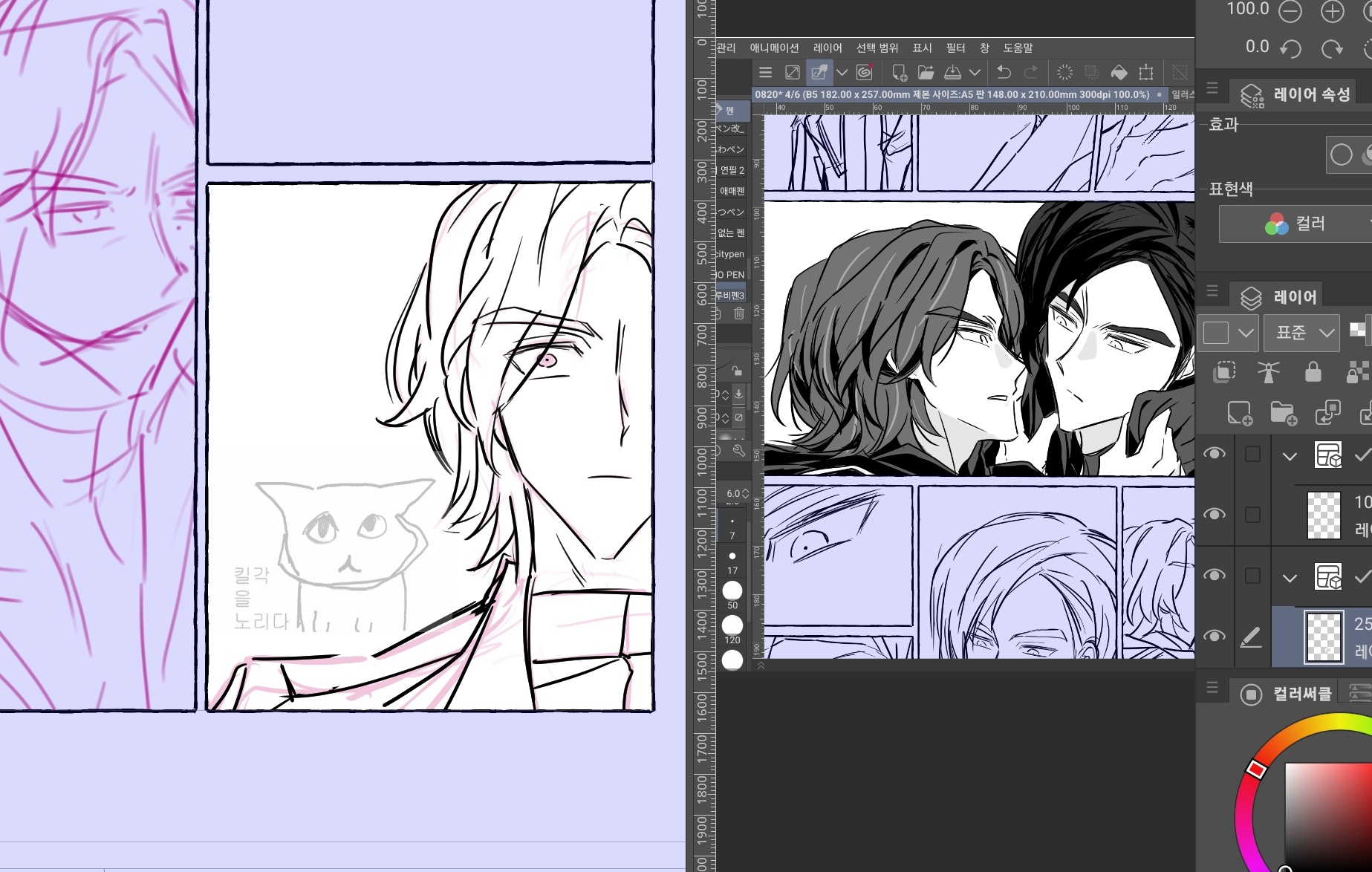The width and height of the screenshot is (1372, 872).
Task: Check the box beside the first layer folder
Action: [x=1252, y=454]
